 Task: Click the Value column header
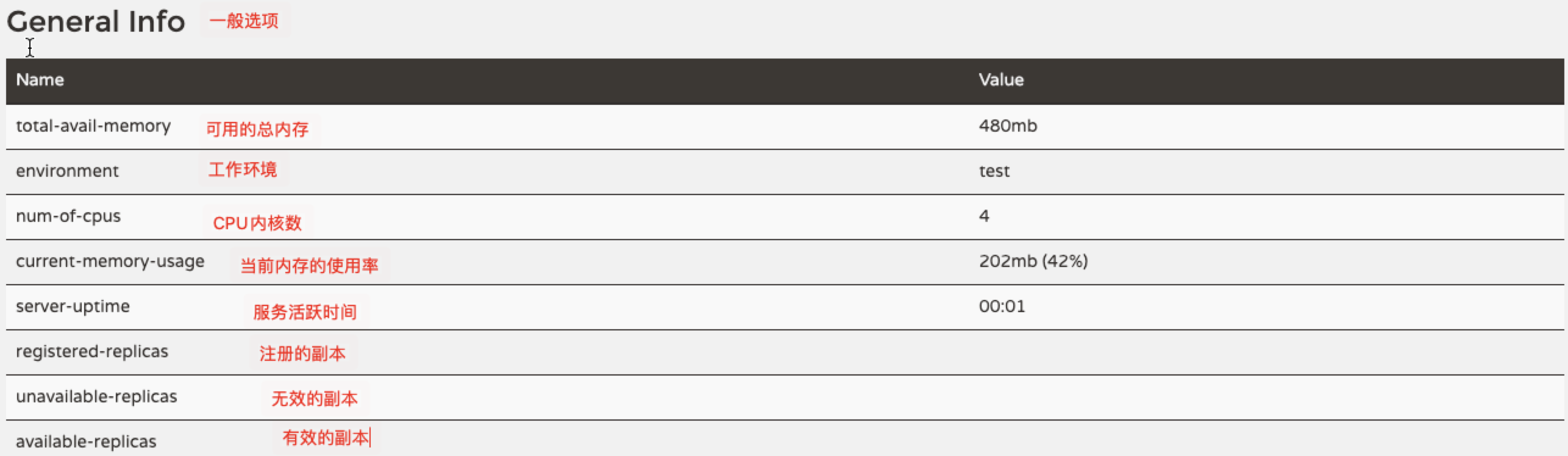coord(1001,80)
